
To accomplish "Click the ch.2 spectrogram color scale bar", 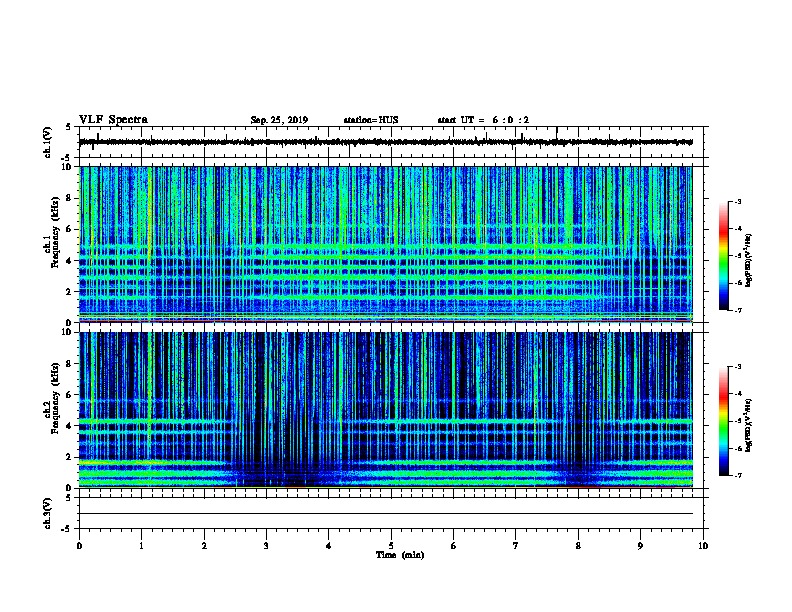I will (x=724, y=421).
